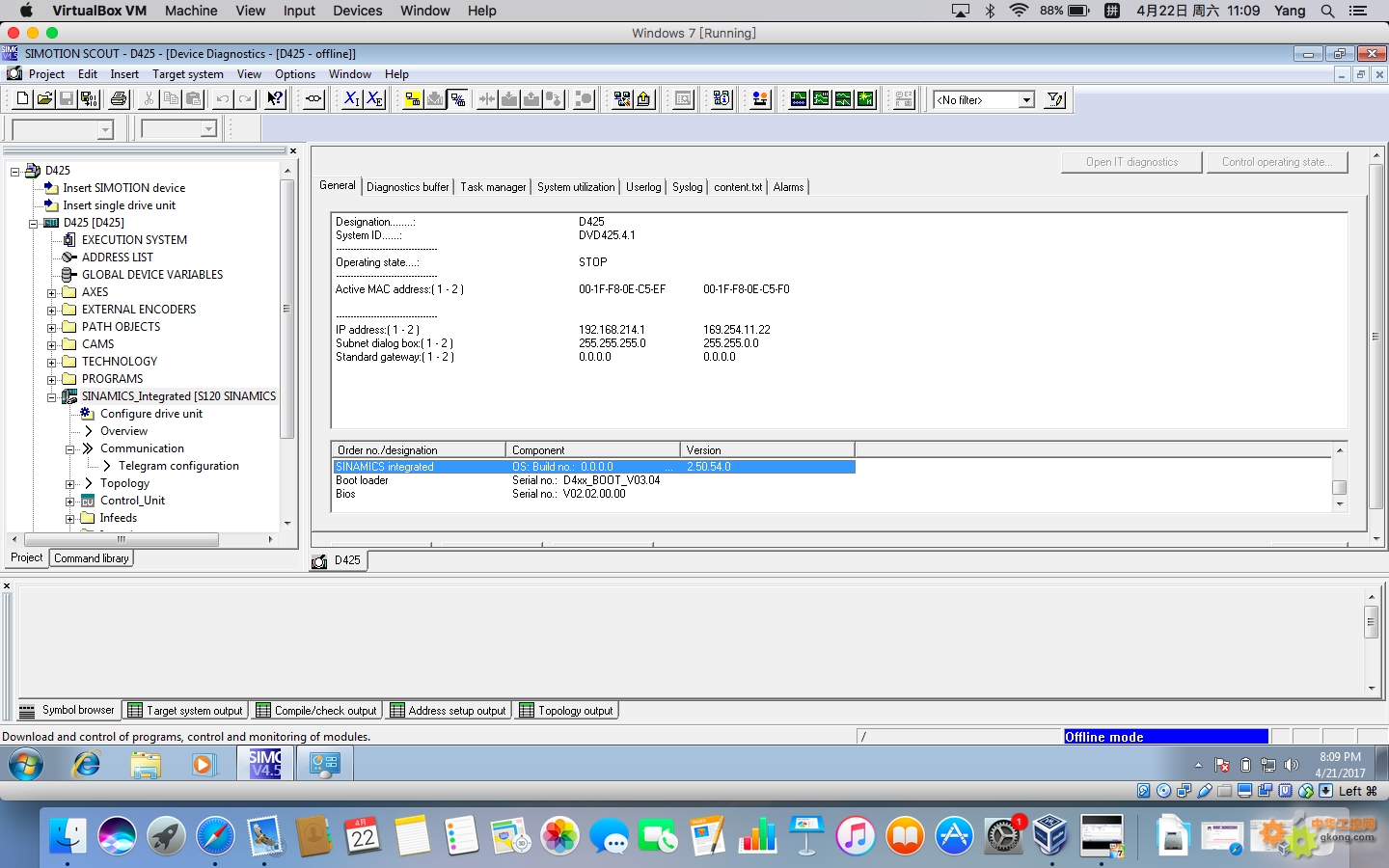Click the accessible nodes network icon
The width and height of the screenshot is (1389, 868).
click(x=622, y=98)
